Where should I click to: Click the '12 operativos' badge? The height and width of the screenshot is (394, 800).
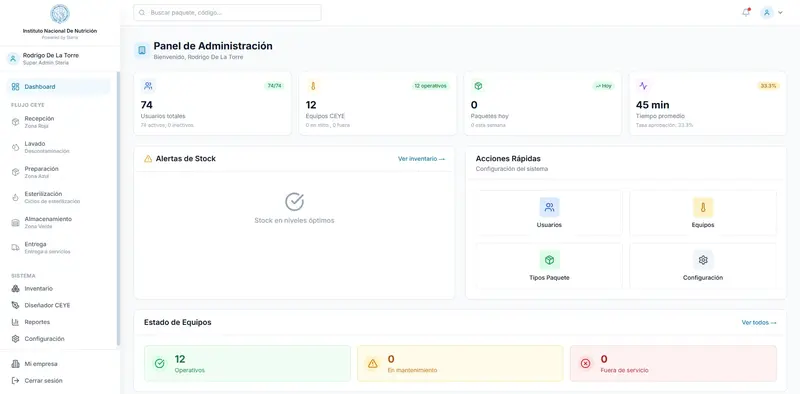click(x=431, y=86)
